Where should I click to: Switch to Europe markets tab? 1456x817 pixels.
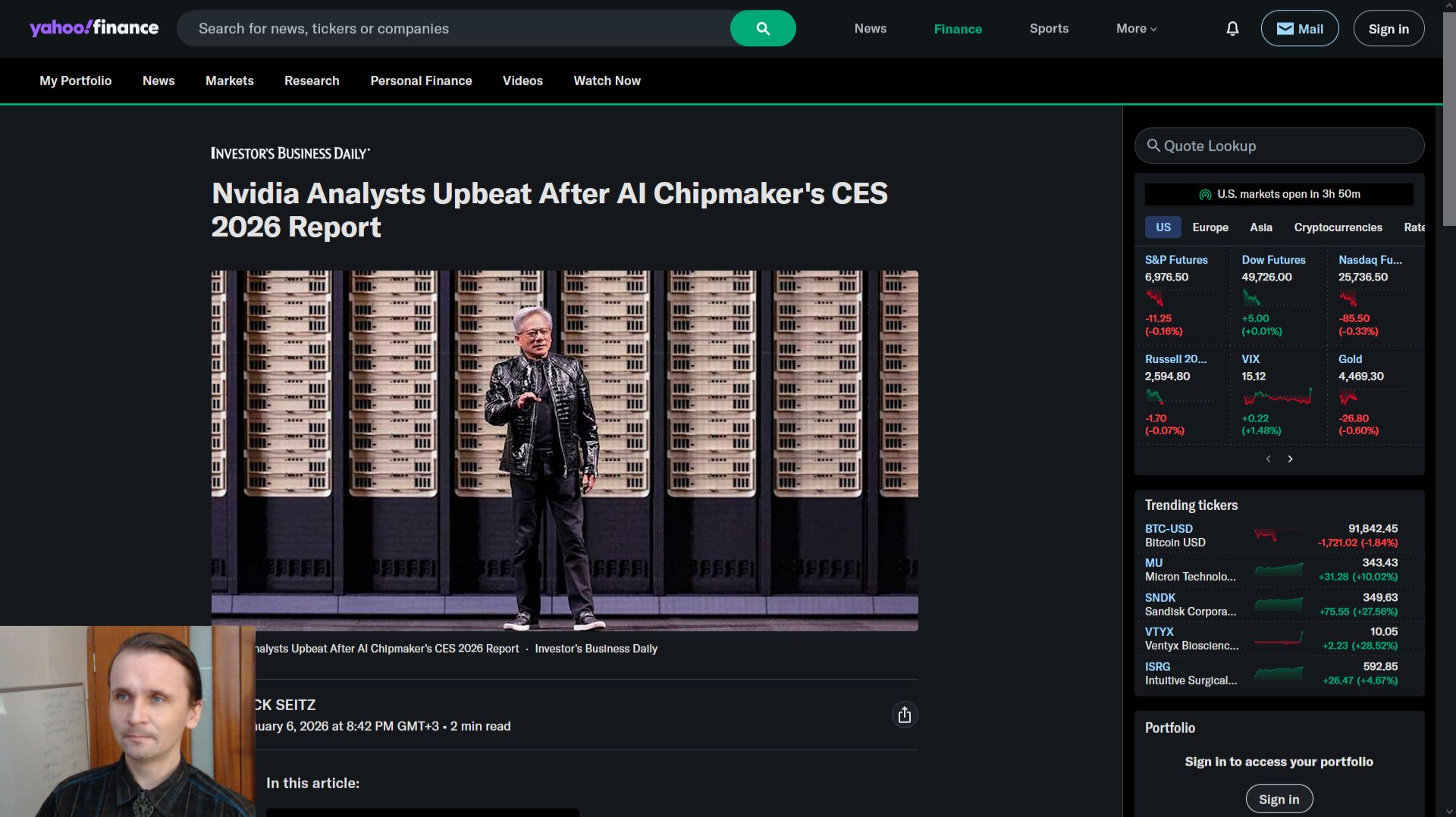[1210, 227]
